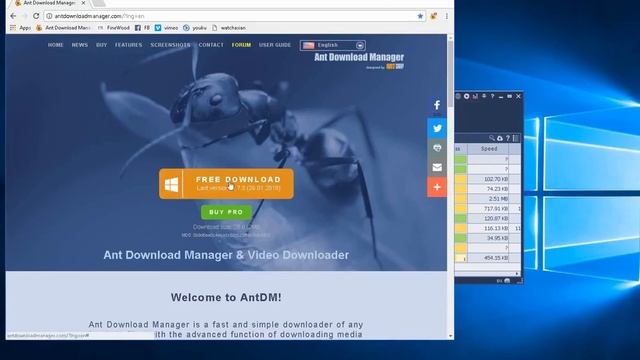
Task: Select the Ant Download Manager browser tab
Action: point(48,3)
